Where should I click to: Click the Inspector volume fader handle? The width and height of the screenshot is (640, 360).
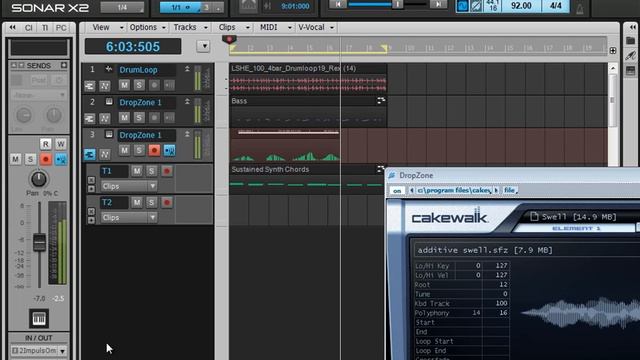point(40,242)
